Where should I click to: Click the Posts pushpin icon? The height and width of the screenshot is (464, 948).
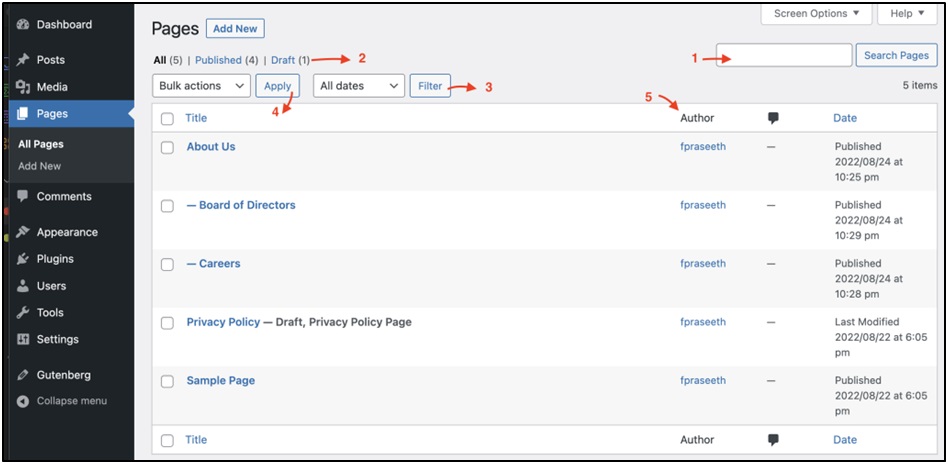pos(23,60)
